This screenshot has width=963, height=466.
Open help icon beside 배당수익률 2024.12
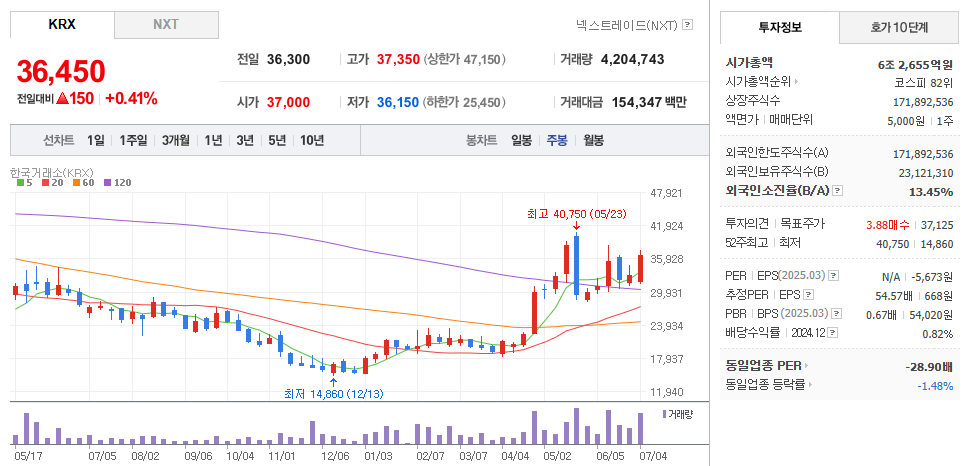pos(832,333)
